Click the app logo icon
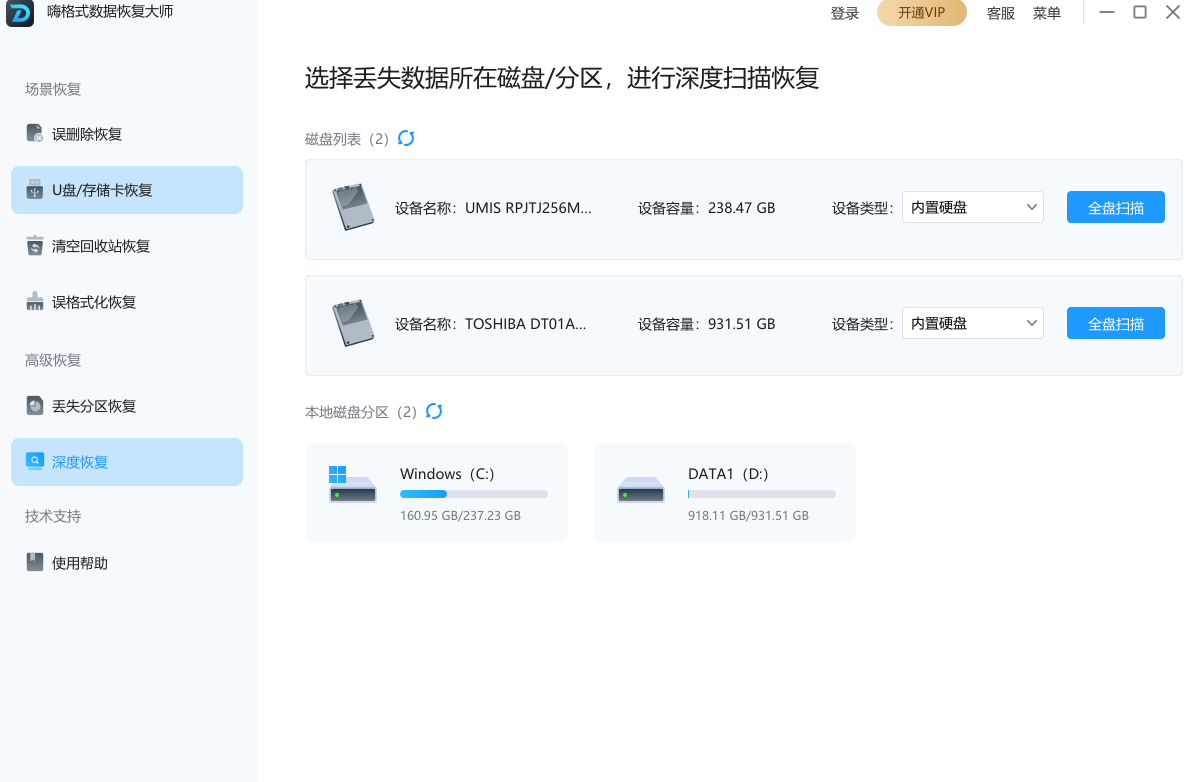1199x782 pixels. pyautogui.click(x=20, y=13)
